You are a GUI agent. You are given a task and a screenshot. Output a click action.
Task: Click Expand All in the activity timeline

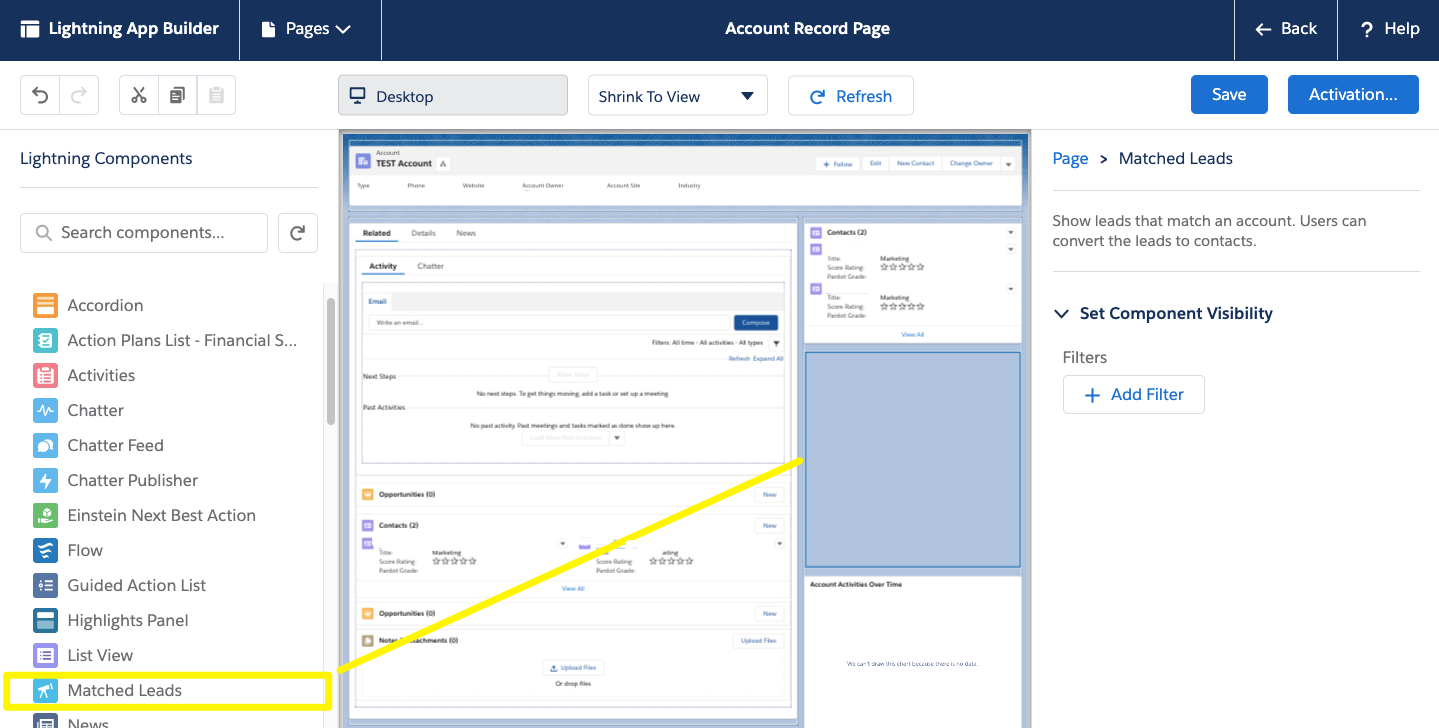[768, 358]
